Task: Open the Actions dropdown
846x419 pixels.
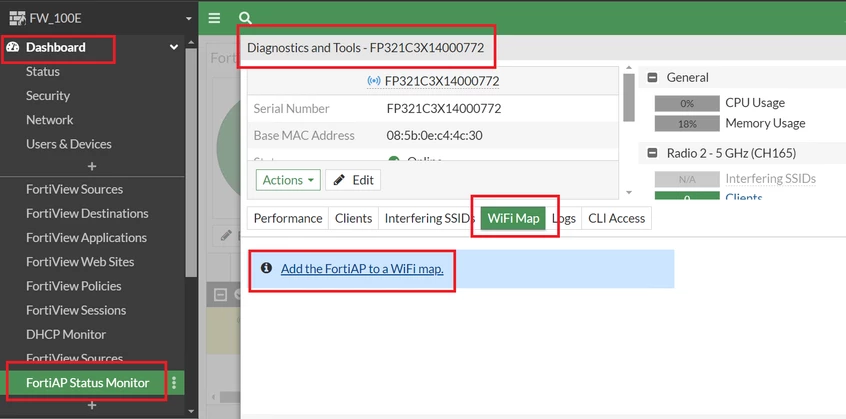Action: 288,180
